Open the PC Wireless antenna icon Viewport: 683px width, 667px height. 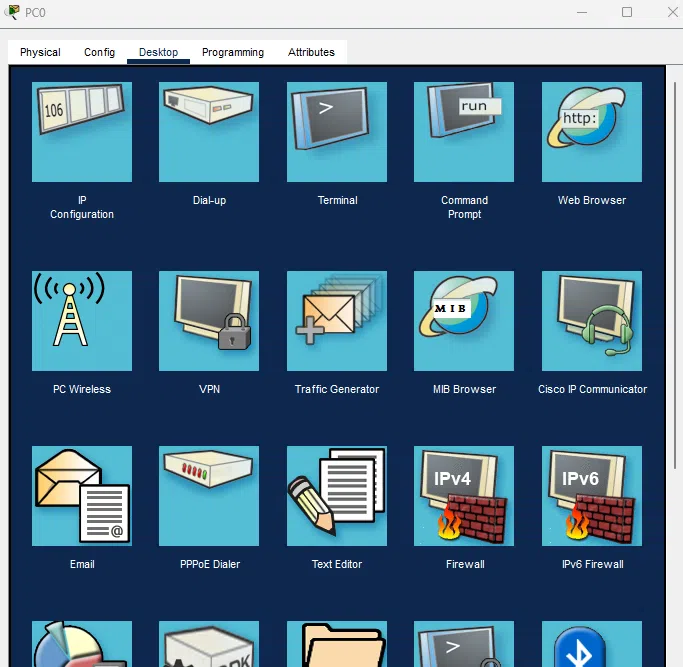pos(82,321)
